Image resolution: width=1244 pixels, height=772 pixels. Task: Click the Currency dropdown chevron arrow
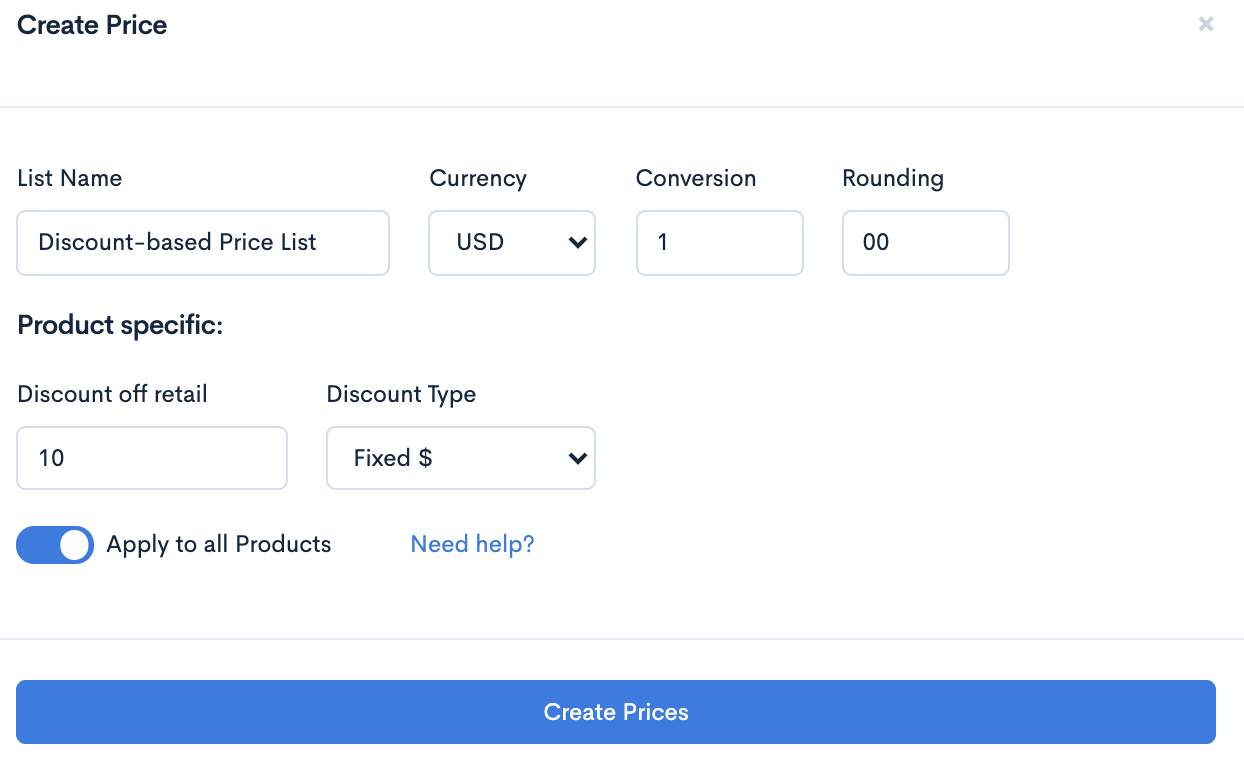click(577, 242)
